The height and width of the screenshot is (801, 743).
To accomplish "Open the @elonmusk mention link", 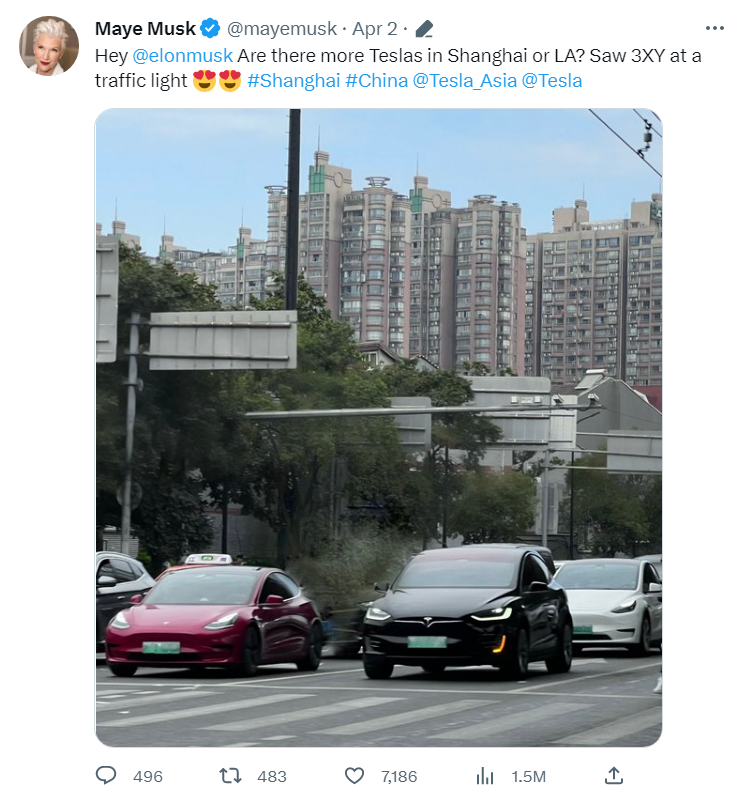I will coord(182,55).
